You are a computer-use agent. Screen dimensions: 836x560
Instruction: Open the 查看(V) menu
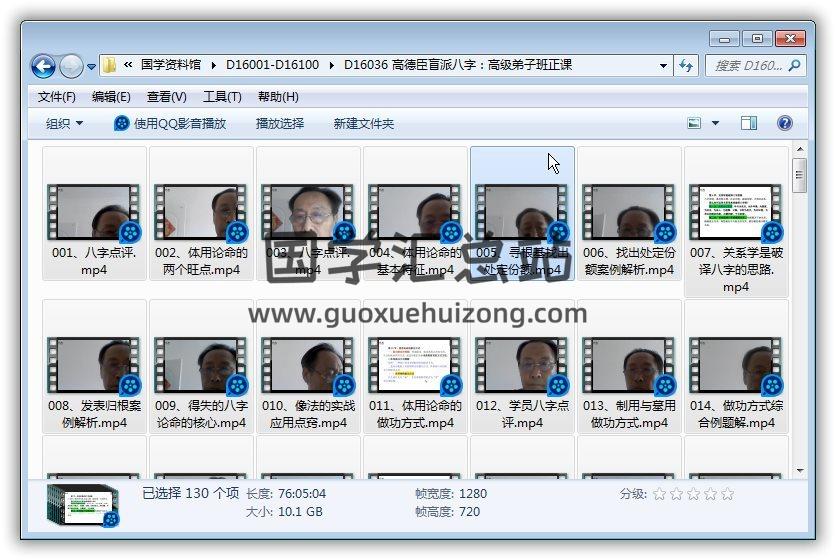coord(166,97)
